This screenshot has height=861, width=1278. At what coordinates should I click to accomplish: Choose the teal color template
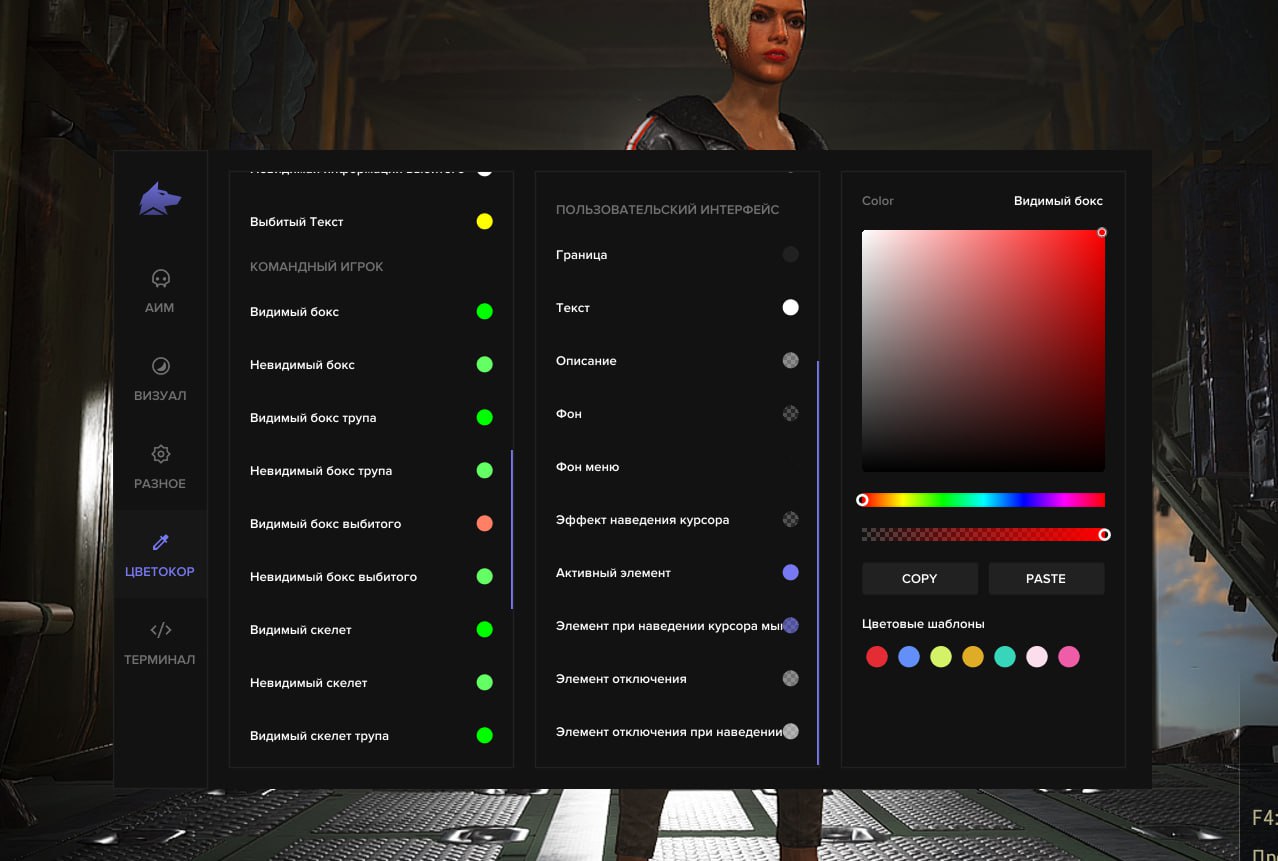pos(1005,657)
